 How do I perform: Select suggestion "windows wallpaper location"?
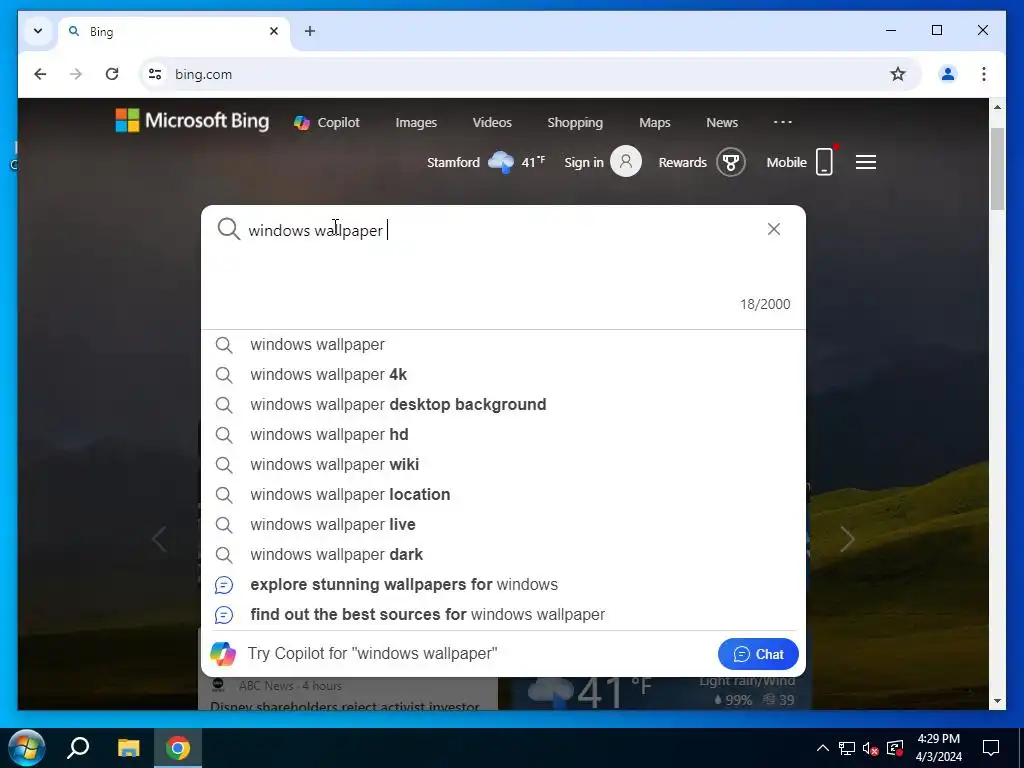503,494
